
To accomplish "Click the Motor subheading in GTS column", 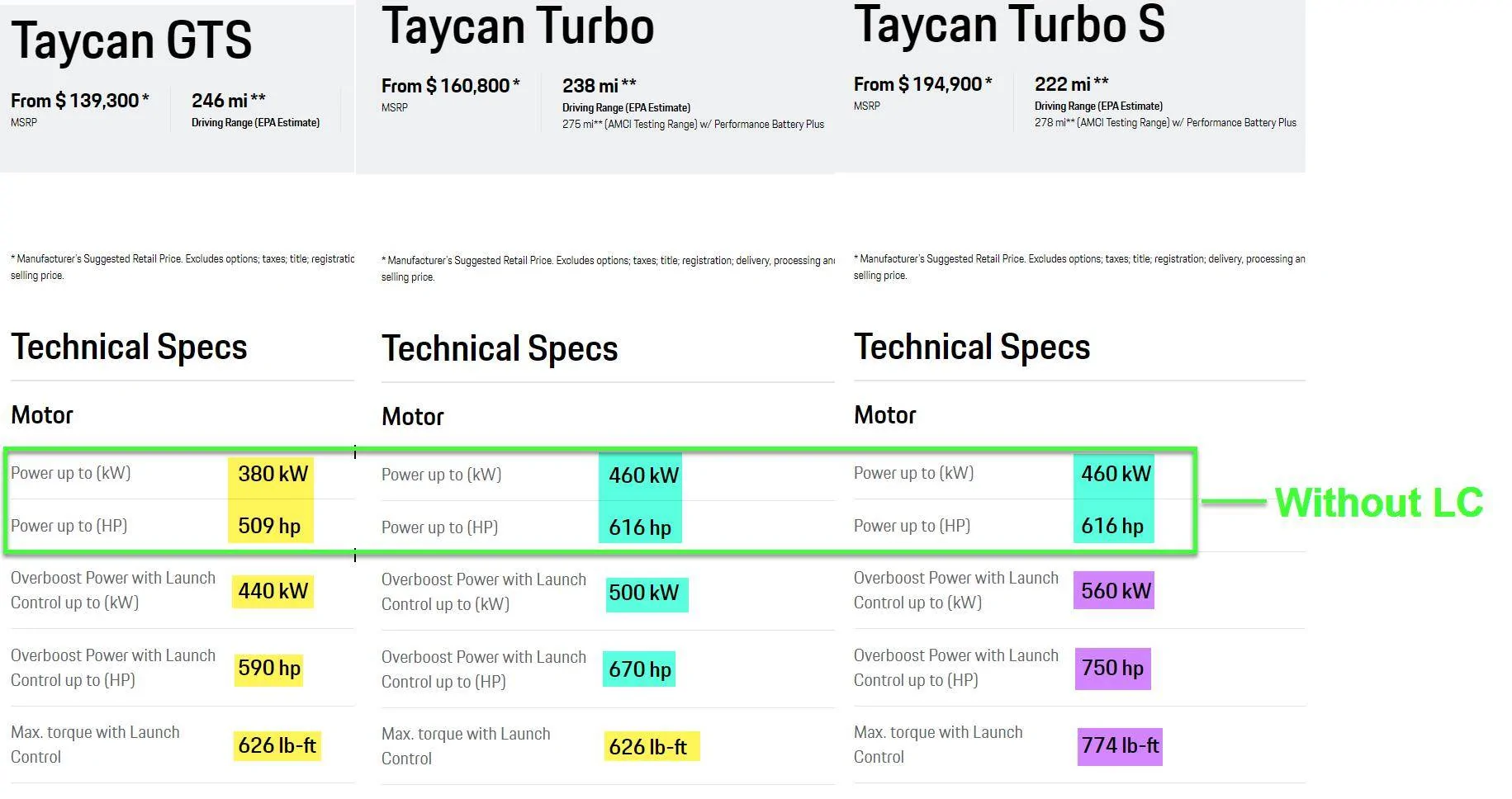I will (x=42, y=415).
